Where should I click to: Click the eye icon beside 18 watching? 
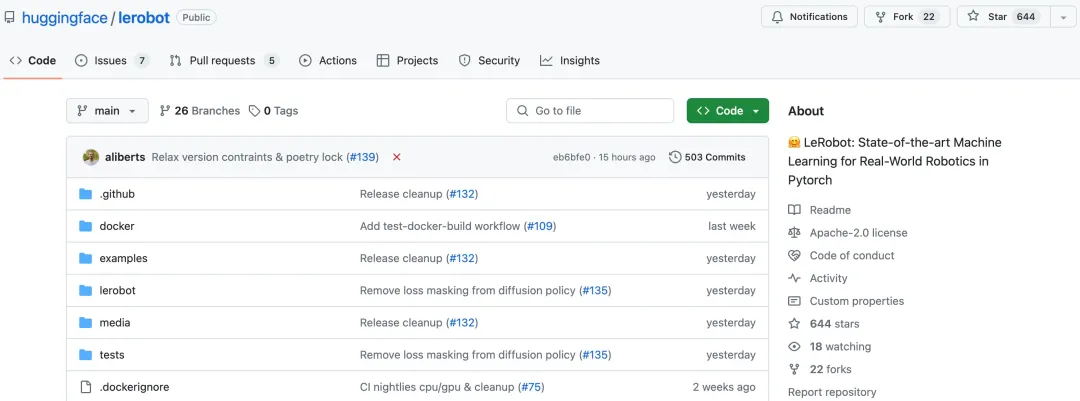click(794, 347)
